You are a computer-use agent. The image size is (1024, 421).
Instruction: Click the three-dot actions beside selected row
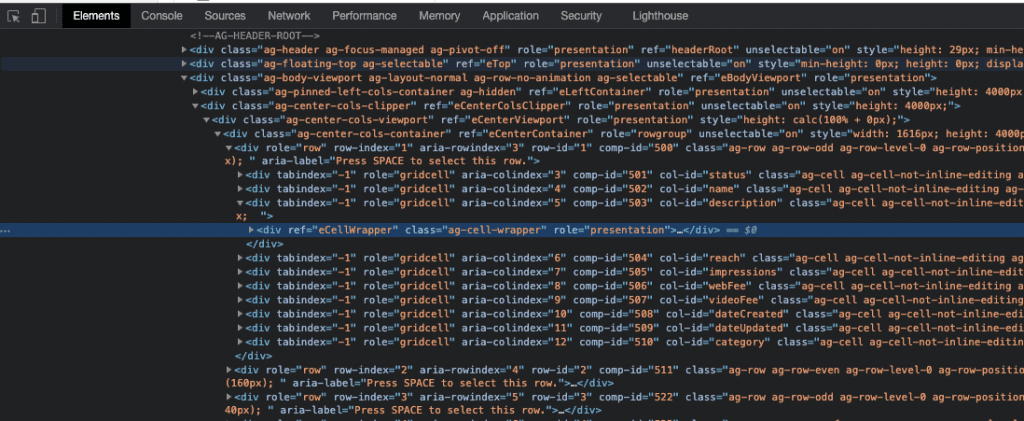click(x=7, y=230)
